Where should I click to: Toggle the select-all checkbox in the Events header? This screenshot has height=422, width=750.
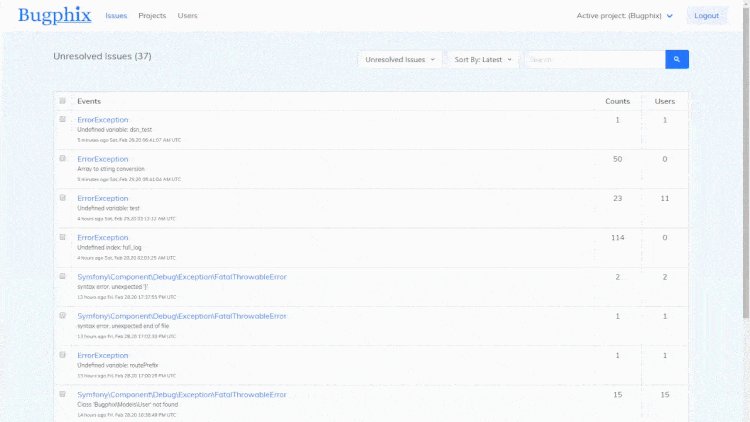click(x=62, y=101)
